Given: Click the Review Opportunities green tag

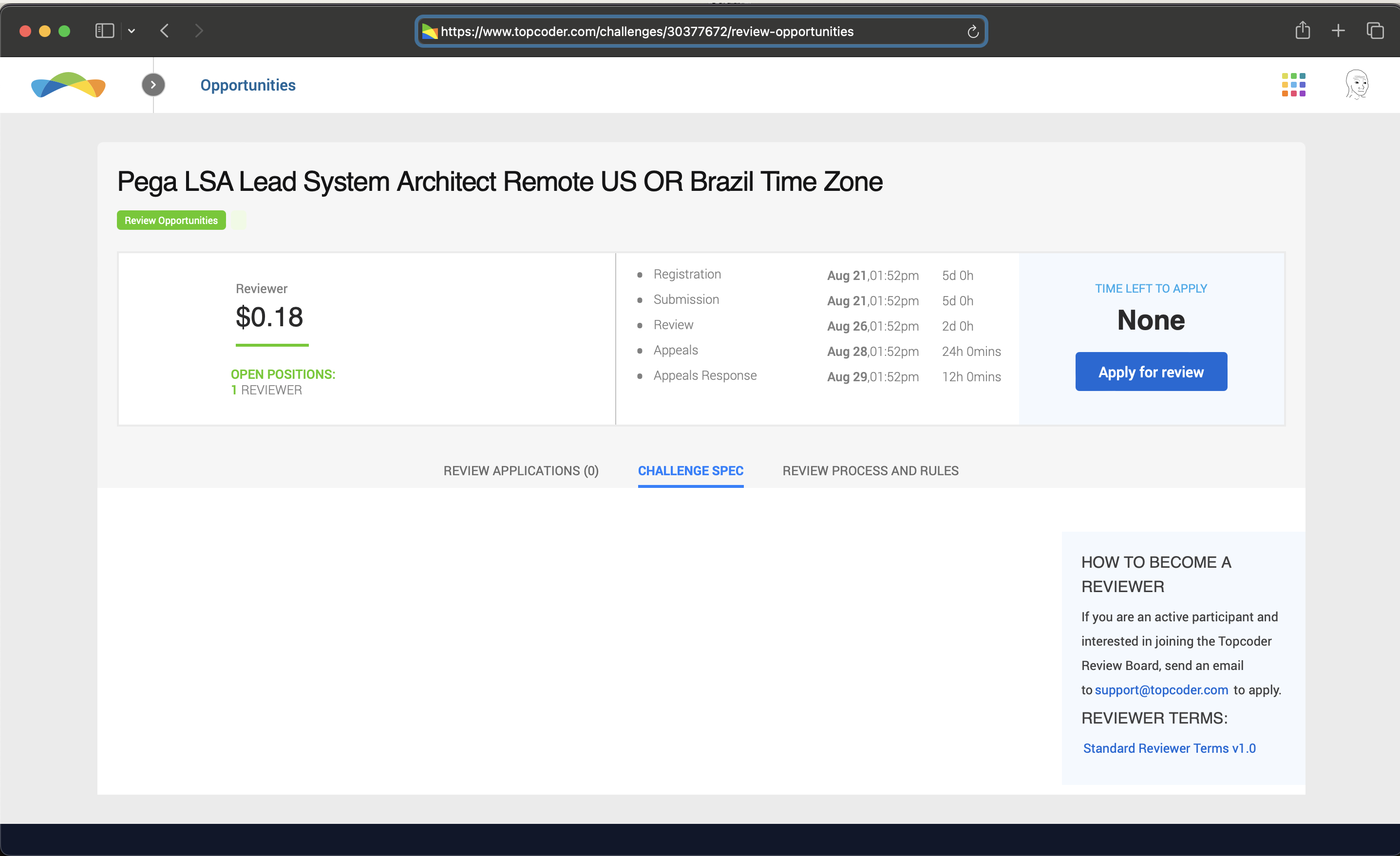Looking at the screenshot, I should pos(171,221).
